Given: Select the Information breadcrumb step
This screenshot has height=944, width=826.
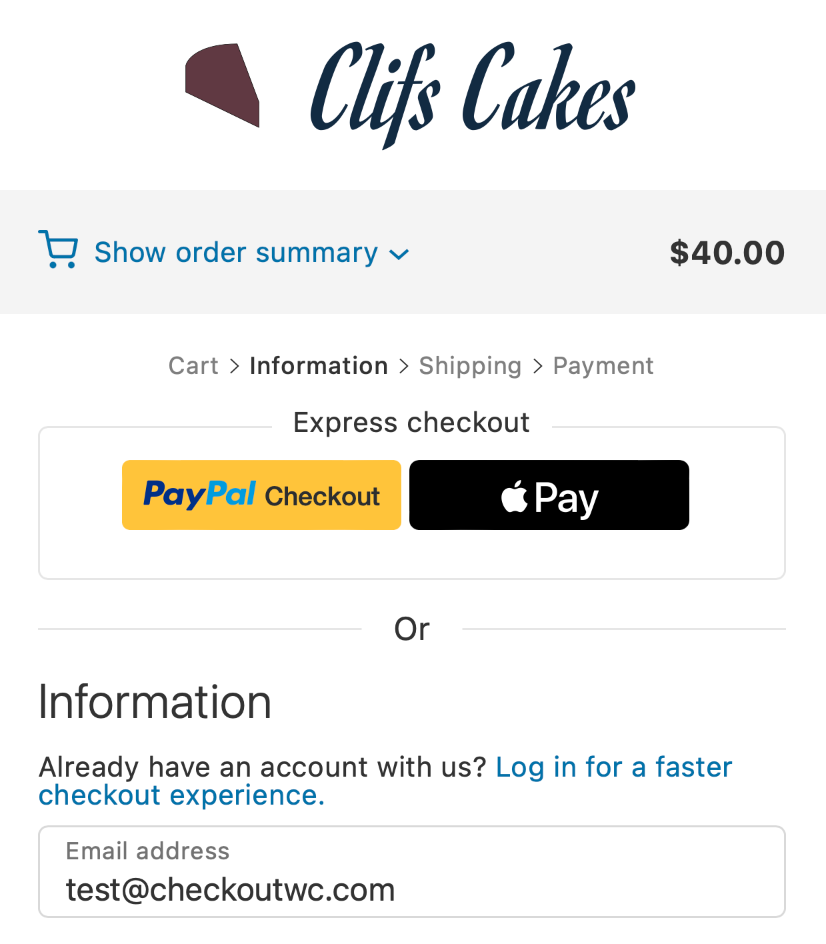Looking at the screenshot, I should [x=318, y=366].
